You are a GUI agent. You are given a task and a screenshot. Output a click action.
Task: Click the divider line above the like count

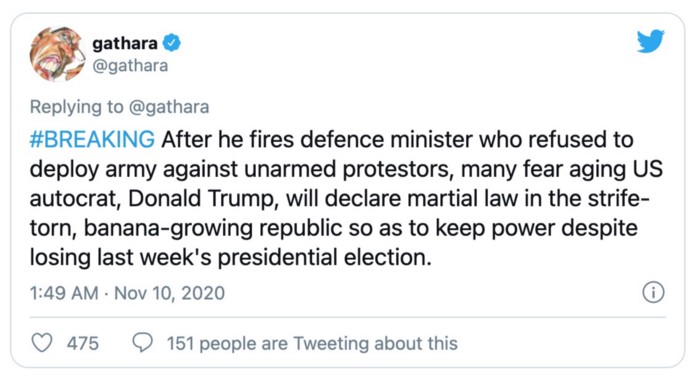tap(348, 318)
